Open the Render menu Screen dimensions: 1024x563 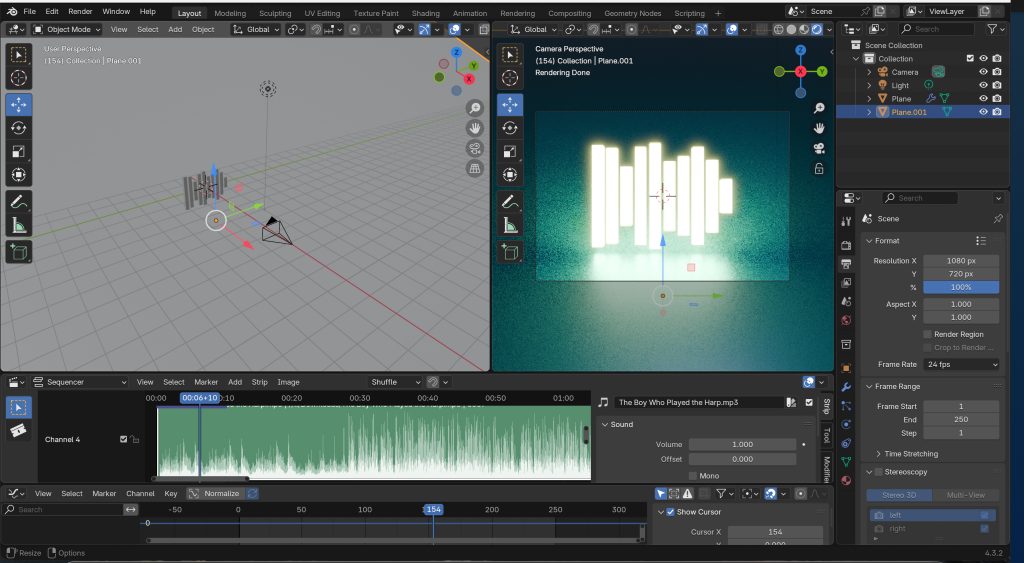tap(80, 11)
